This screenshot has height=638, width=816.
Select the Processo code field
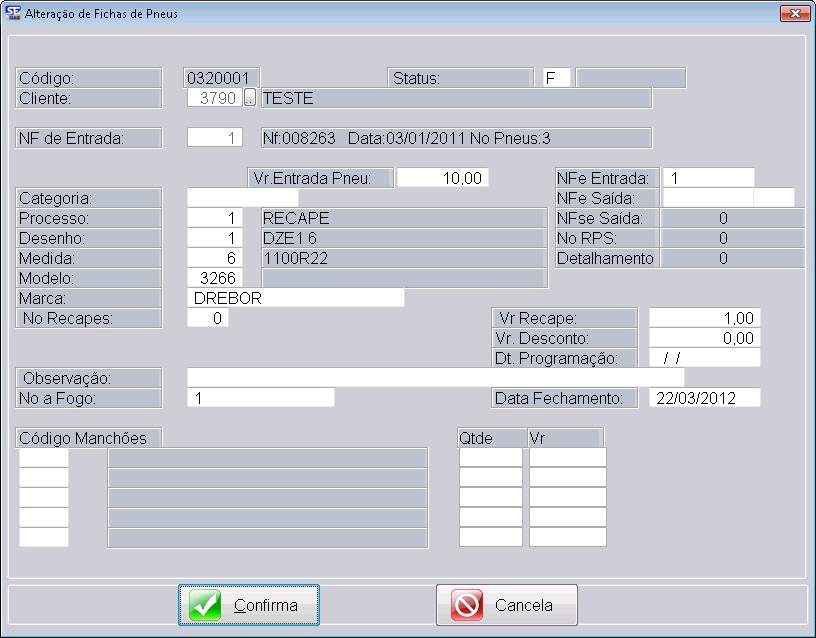tap(215, 218)
